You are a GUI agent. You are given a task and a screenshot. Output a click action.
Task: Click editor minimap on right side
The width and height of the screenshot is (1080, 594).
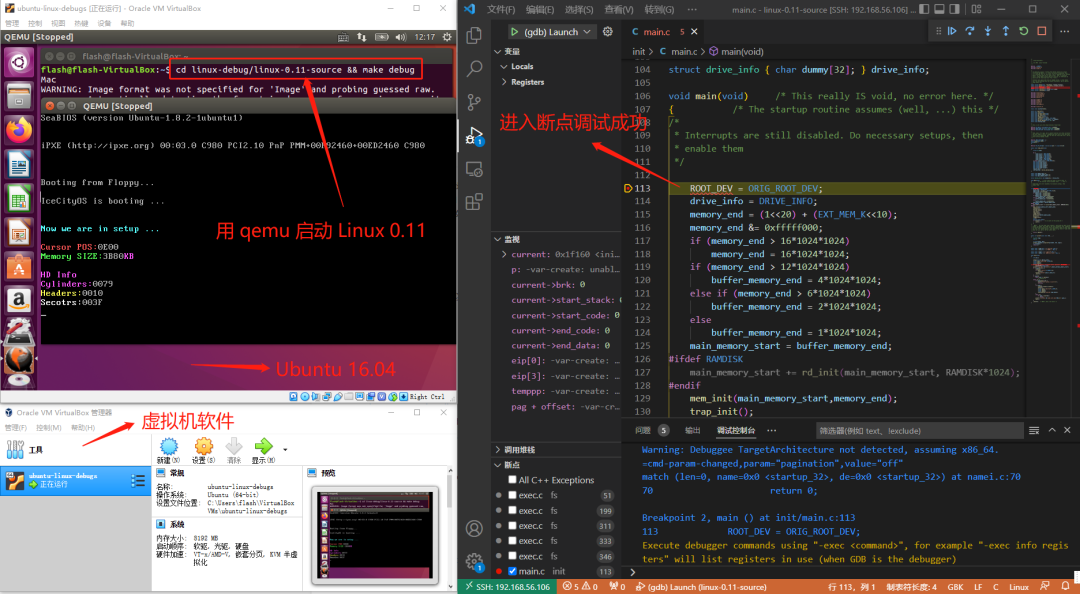pyautogui.click(x=1051, y=179)
